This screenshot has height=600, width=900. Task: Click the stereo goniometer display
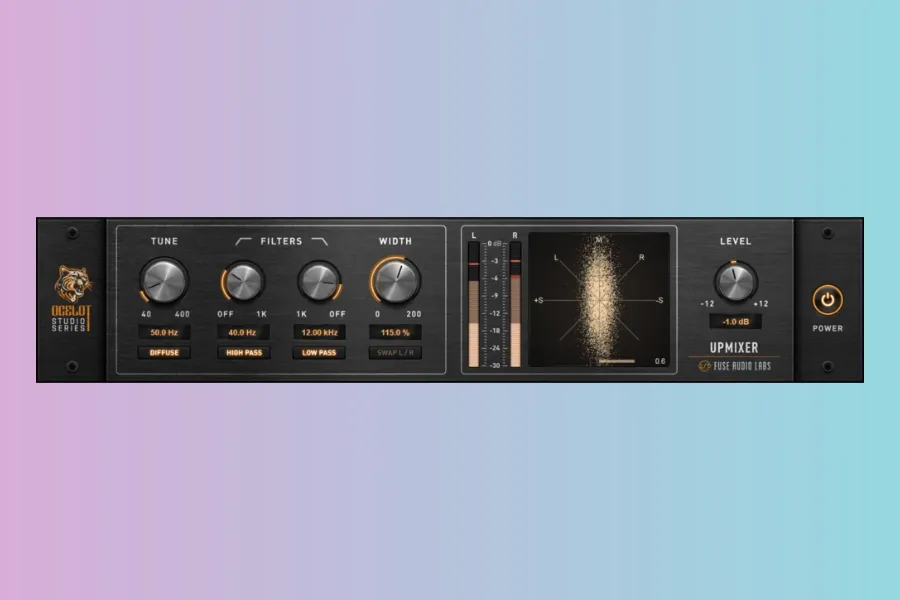coord(599,300)
